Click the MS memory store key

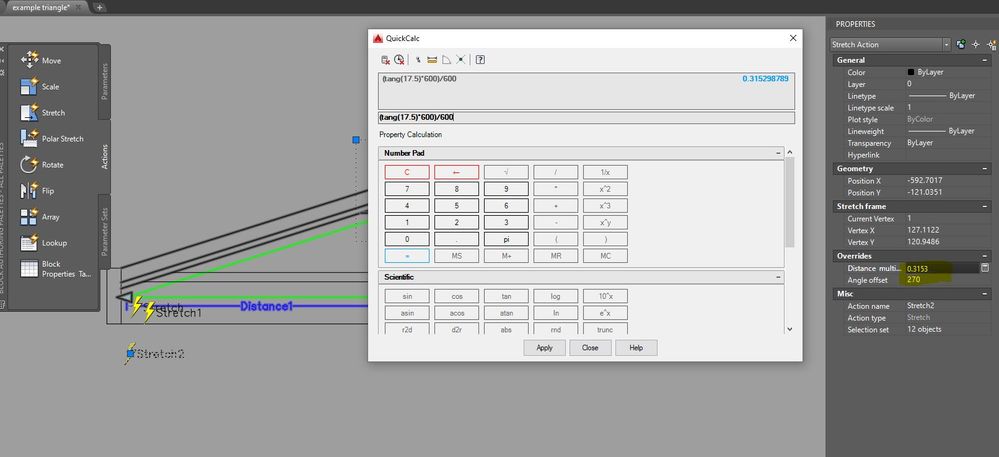click(456, 256)
